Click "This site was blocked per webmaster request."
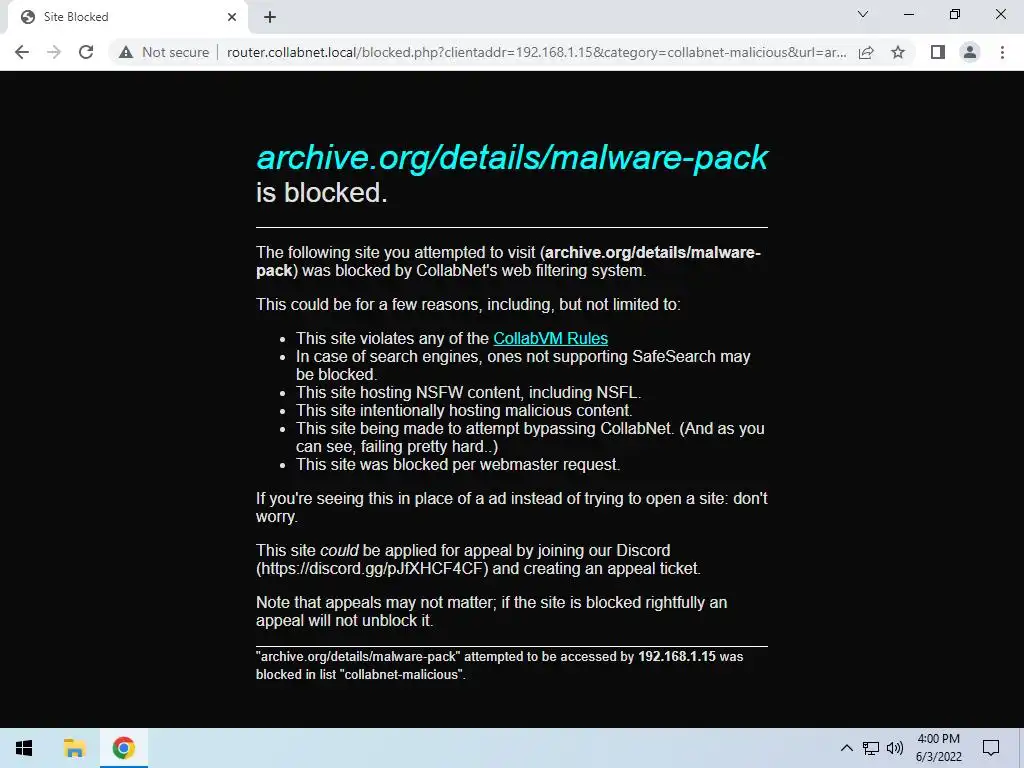This screenshot has width=1024, height=768. 458,464
